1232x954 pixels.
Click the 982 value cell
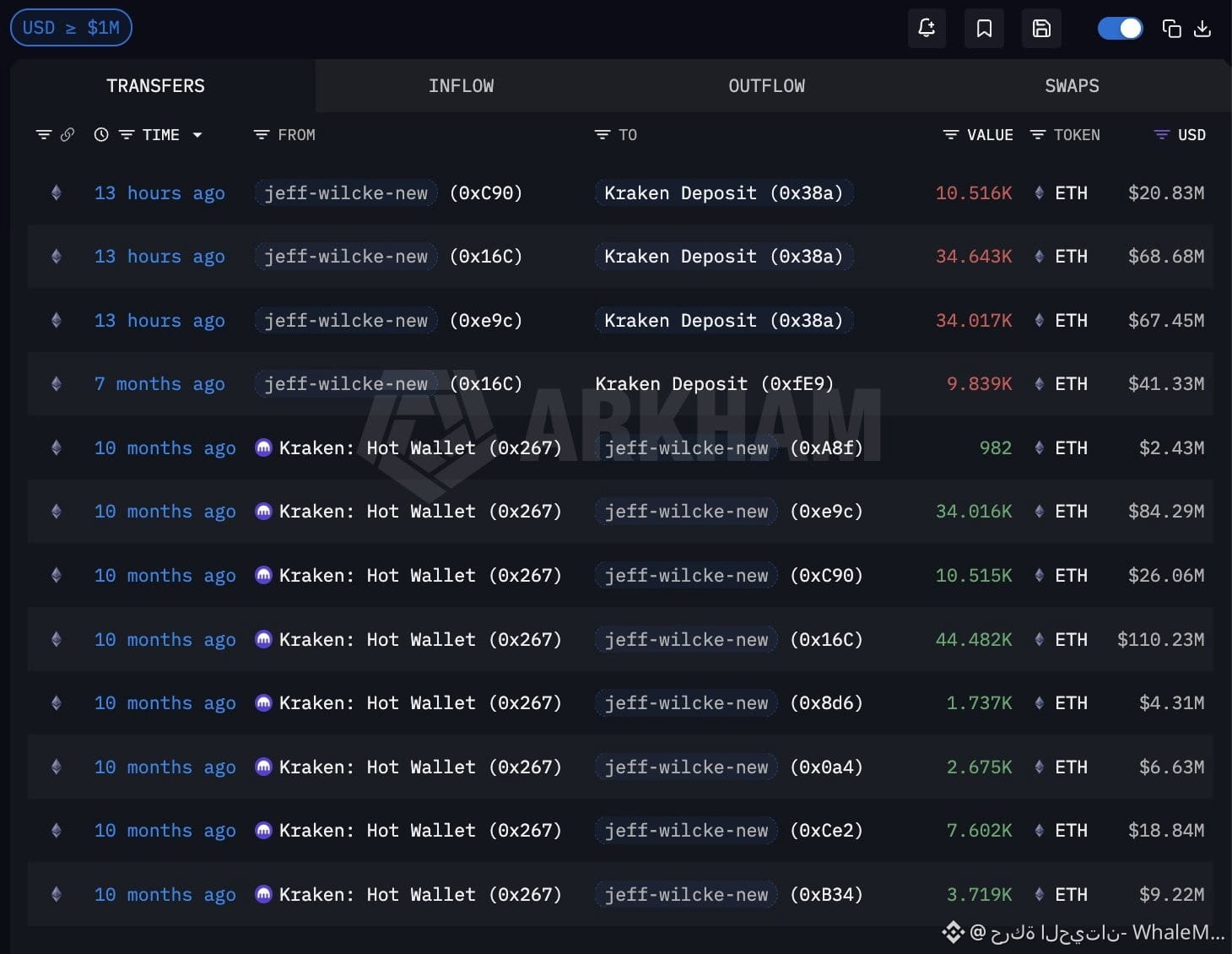(x=996, y=447)
